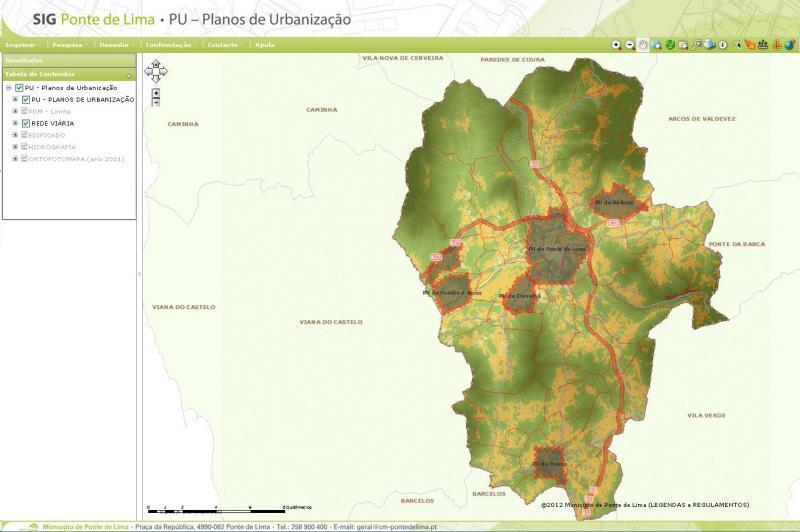Uncheck the REDE VIÁRIA layer checkbox
This screenshot has width=800, height=532.
(x=26, y=123)
